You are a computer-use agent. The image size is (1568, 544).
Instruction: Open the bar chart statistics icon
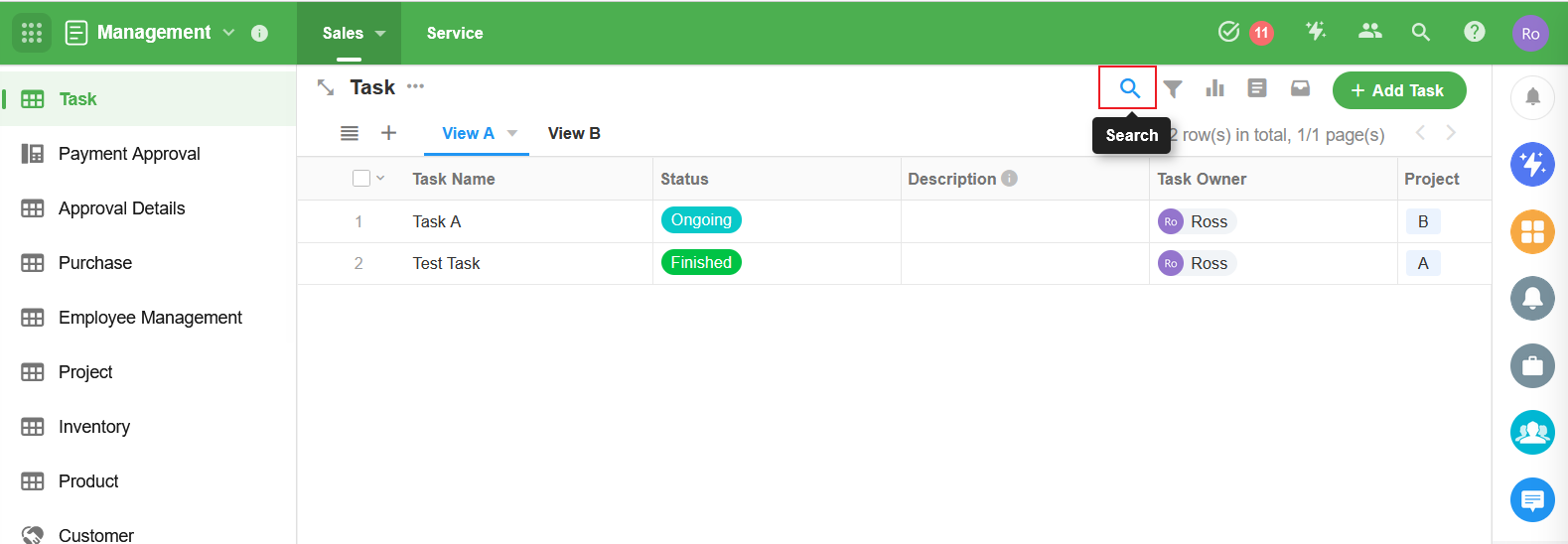(x=1214, y=88)
